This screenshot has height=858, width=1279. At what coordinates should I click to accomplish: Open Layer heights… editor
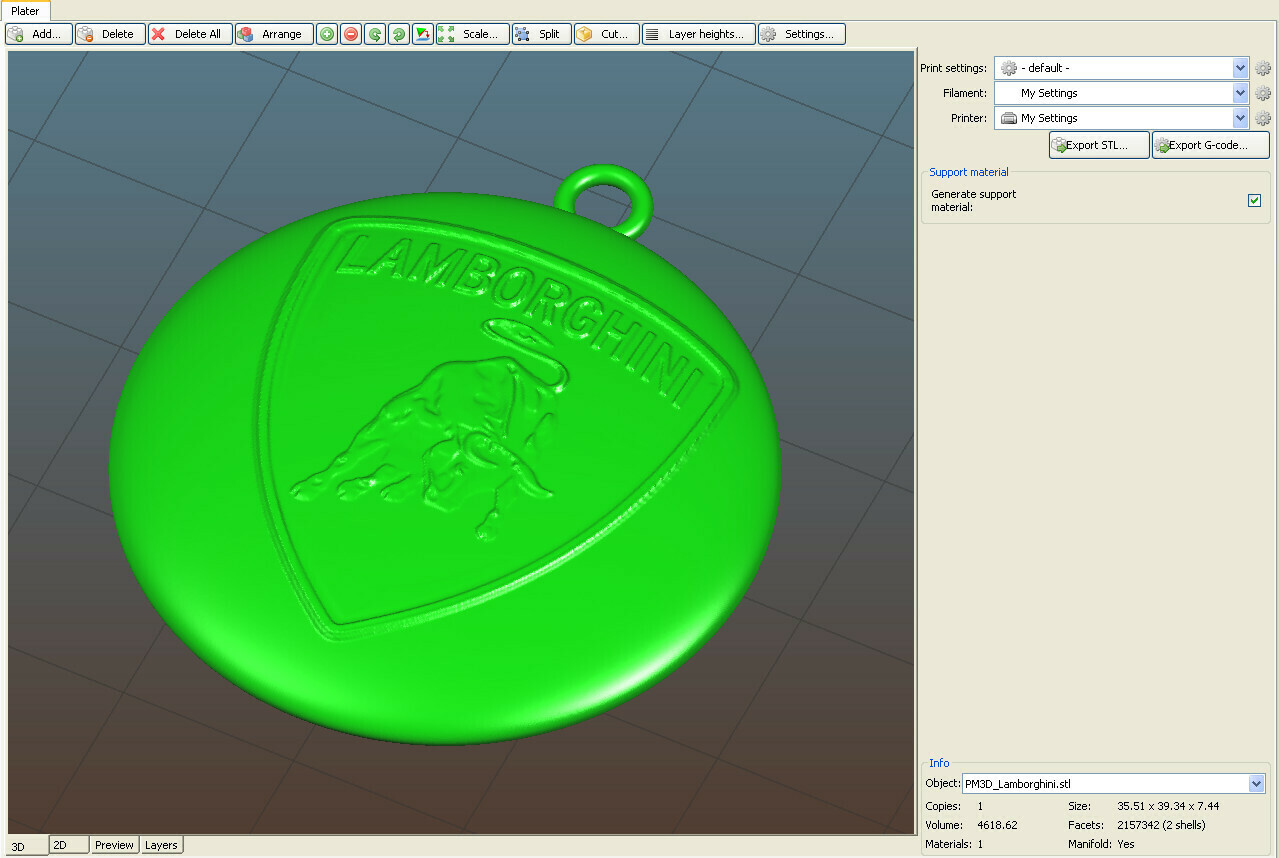699,34
